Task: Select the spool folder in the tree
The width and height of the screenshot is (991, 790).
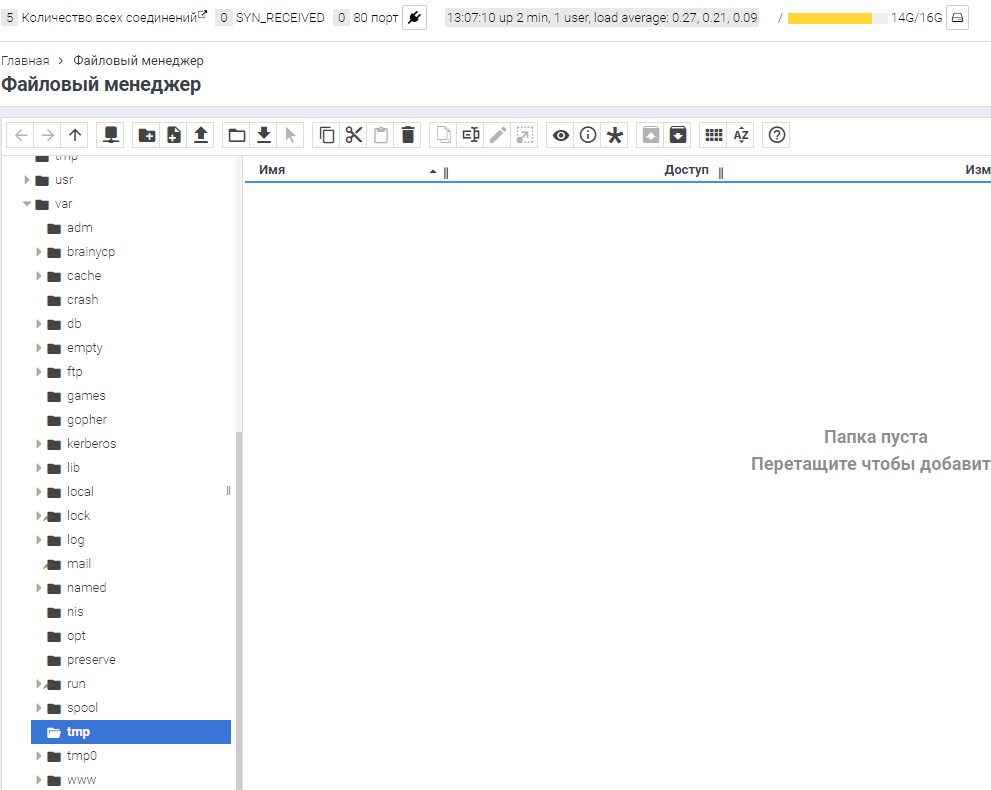Action: [x=83, y=707]
